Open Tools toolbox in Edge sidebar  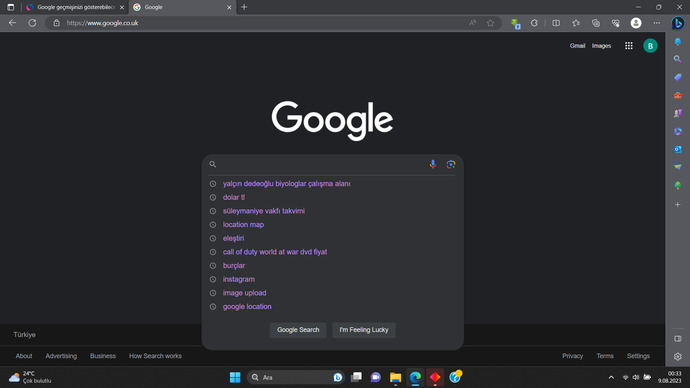click(x=678, y=95)
